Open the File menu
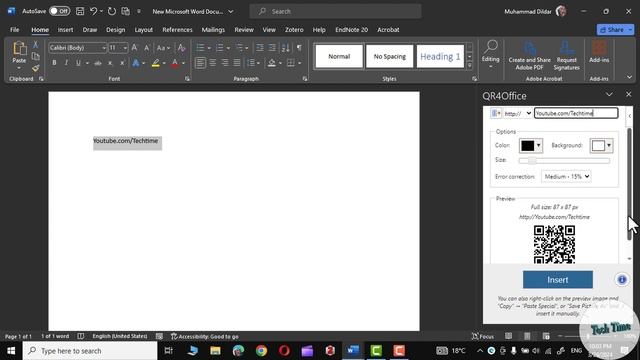The height and width of the screenshot is (360, 640). click(x=15, y=30)
